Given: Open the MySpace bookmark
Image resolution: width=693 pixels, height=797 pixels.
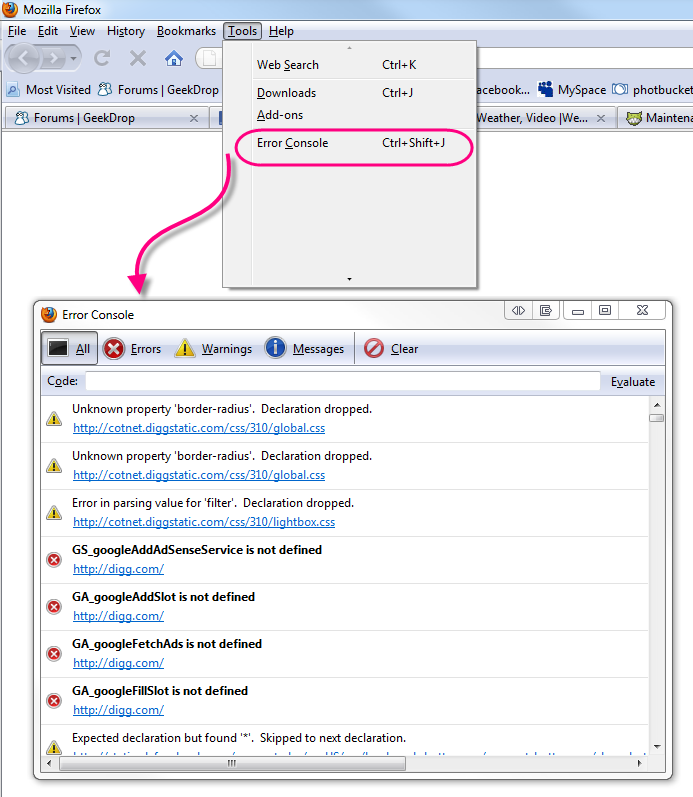Looking at the screenshot, I should click(x=571, y=89).
